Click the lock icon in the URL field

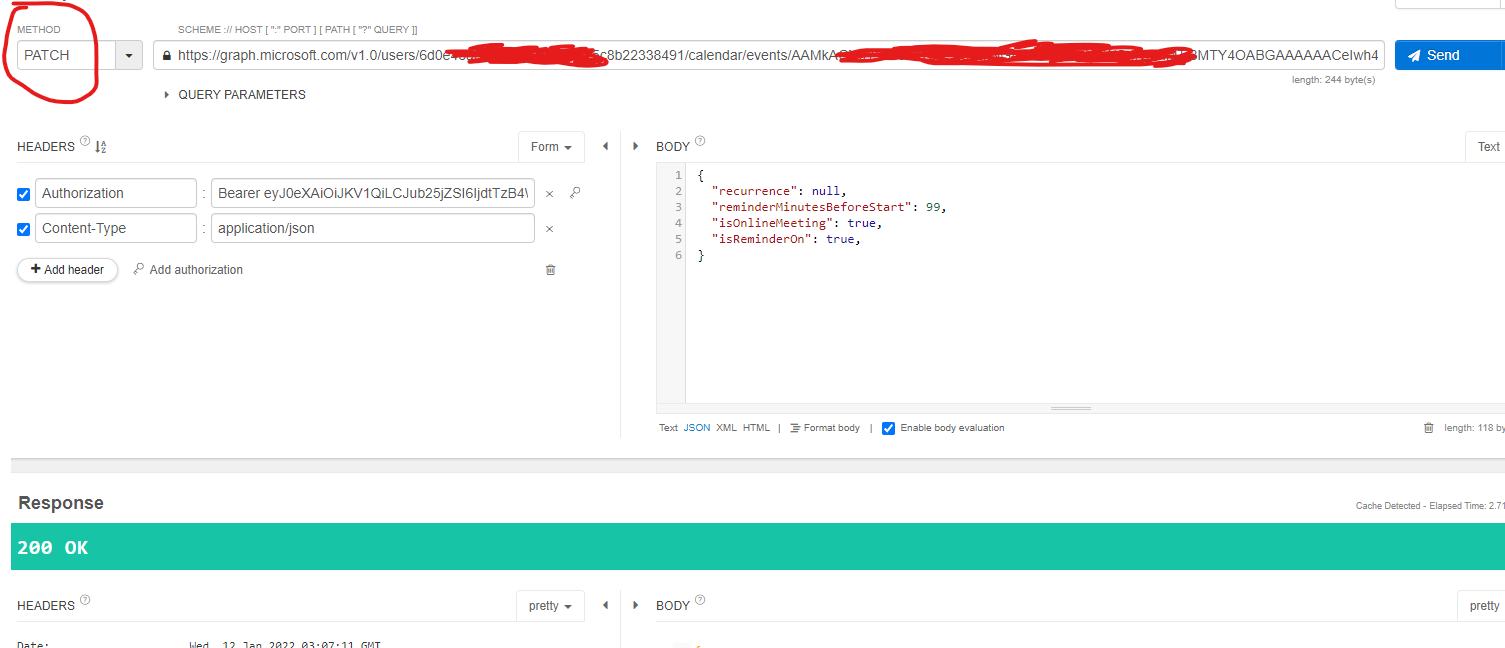tap(167, 56)
